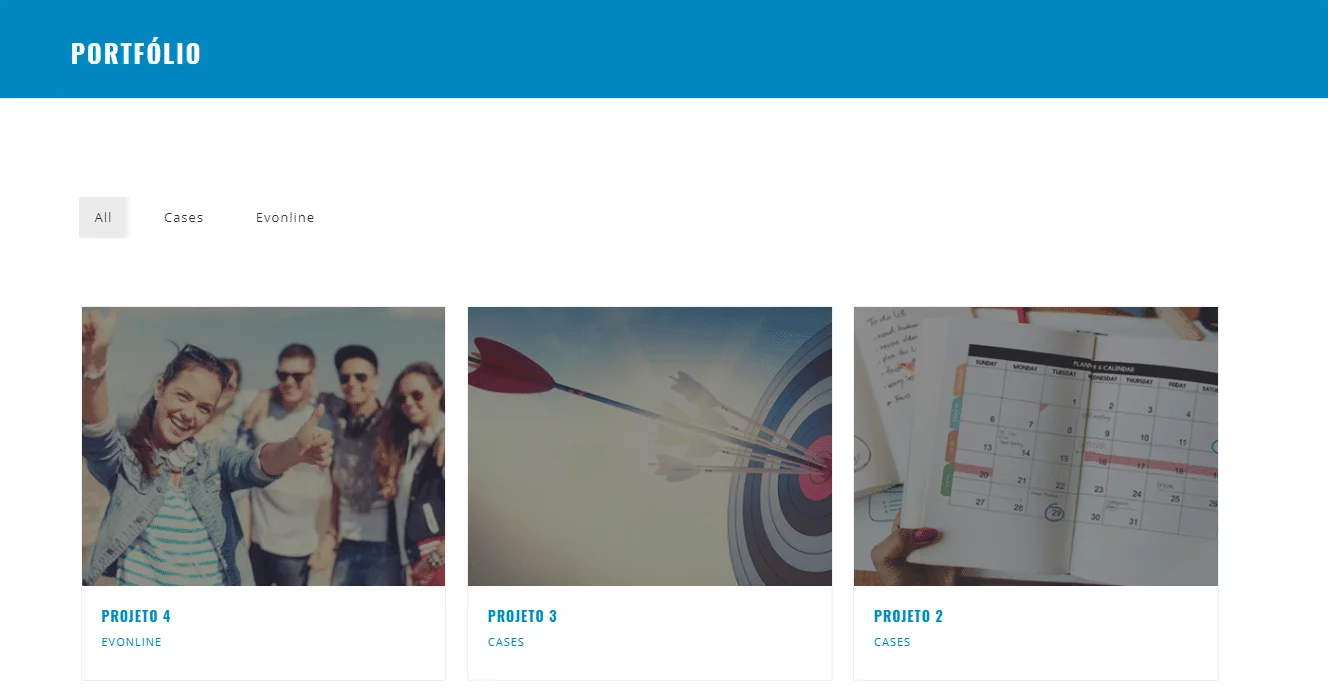This screenshot has width=1328, height=691.
Task: Click the Portfólio page heading
Action: click(x=136, y=53)
